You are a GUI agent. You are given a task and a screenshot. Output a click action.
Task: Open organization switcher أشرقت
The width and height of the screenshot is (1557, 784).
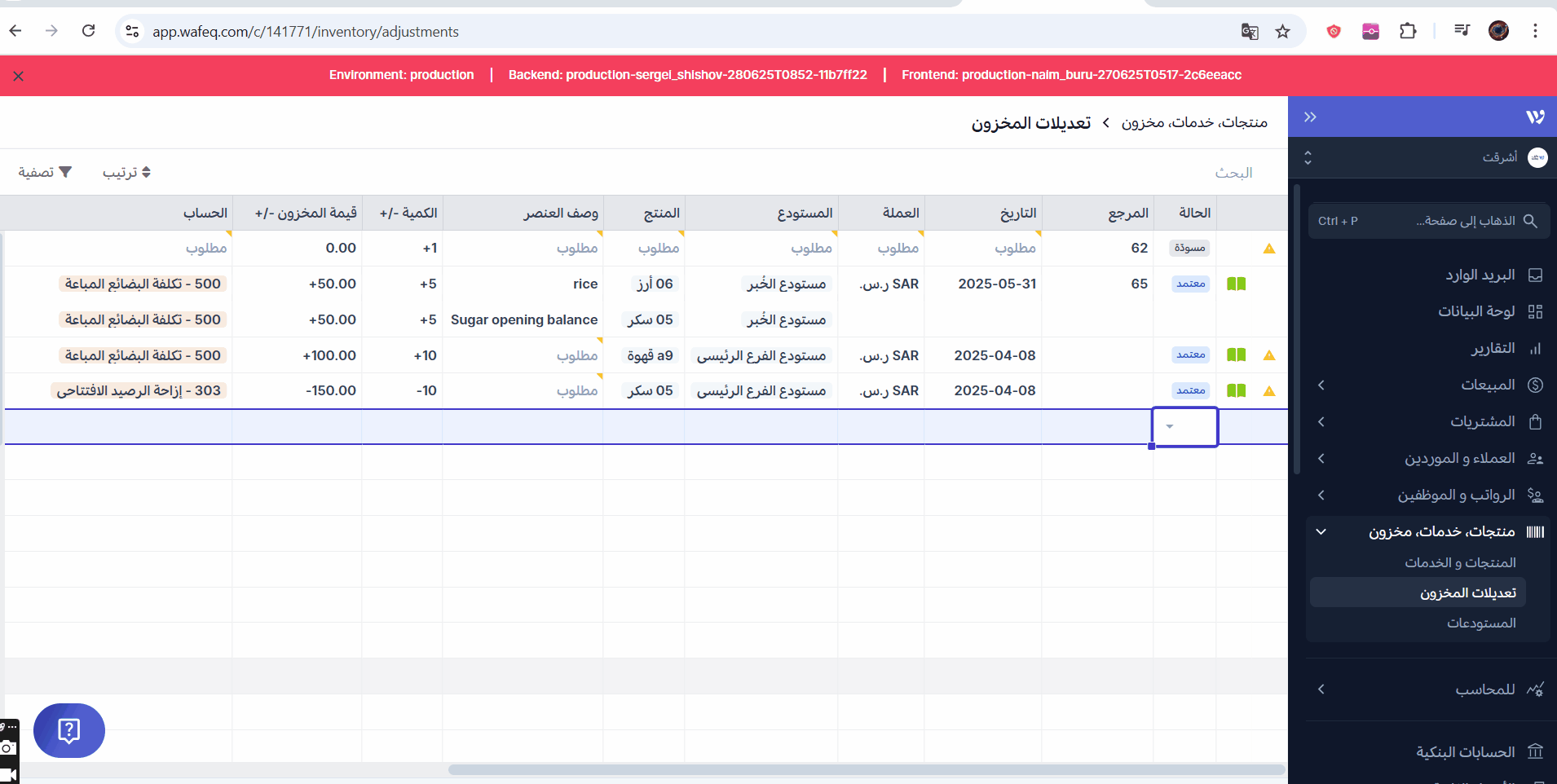point(1427,157)
